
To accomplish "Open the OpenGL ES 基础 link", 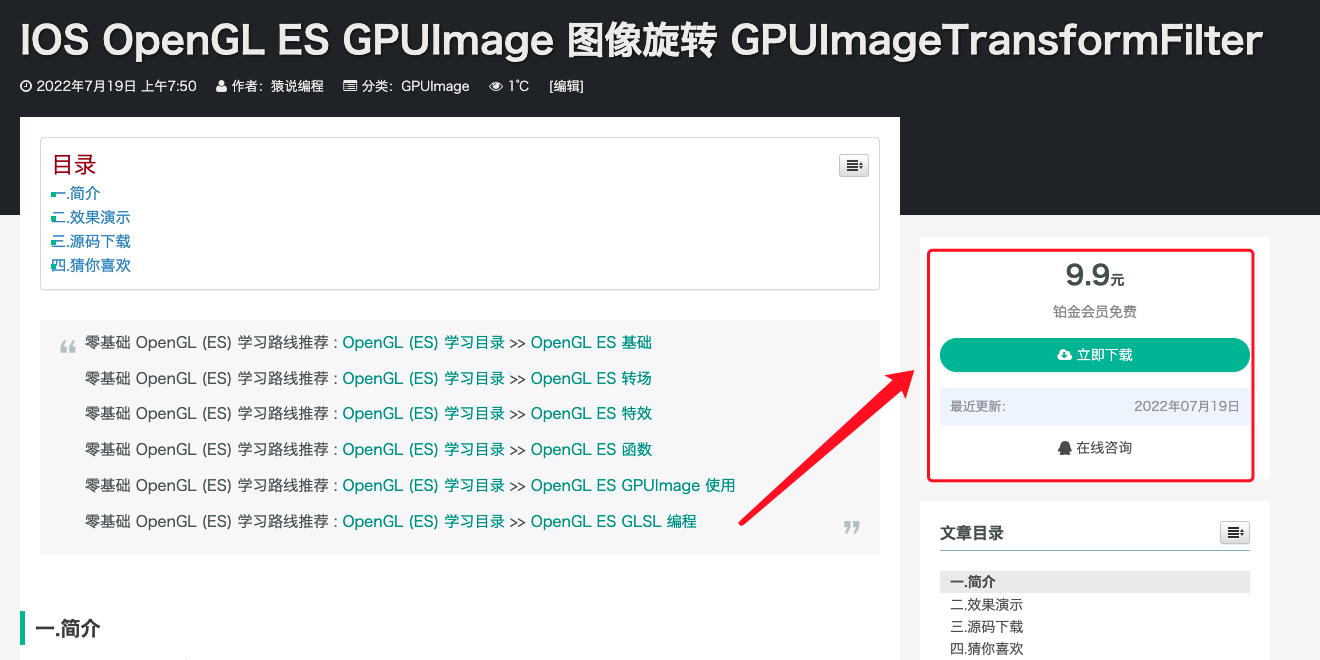I will [591, 342].
